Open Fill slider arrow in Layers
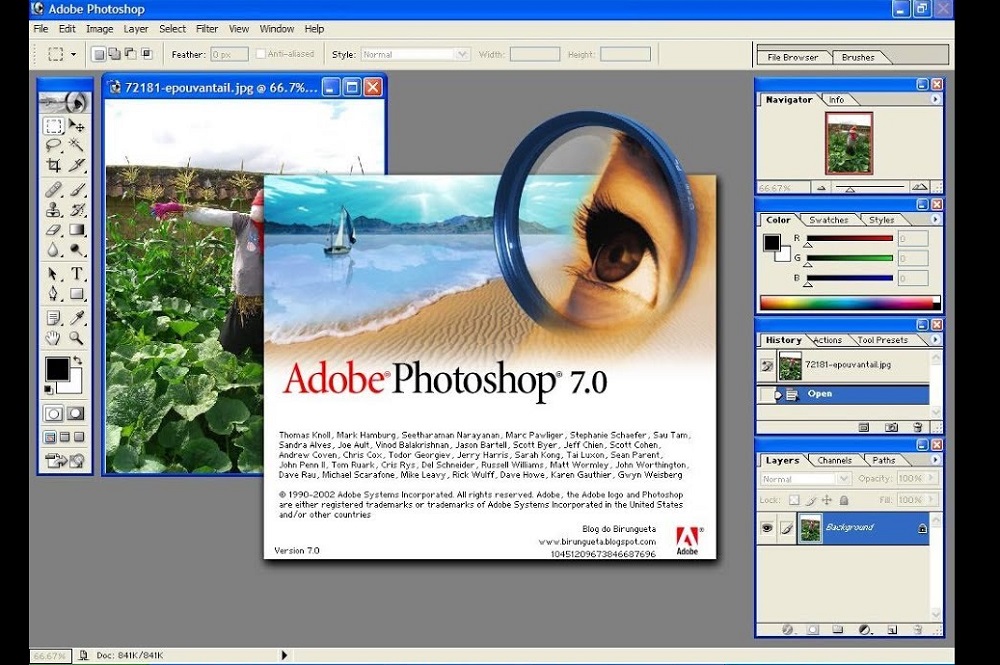1000x665 pixels. [x=930, y=500]
